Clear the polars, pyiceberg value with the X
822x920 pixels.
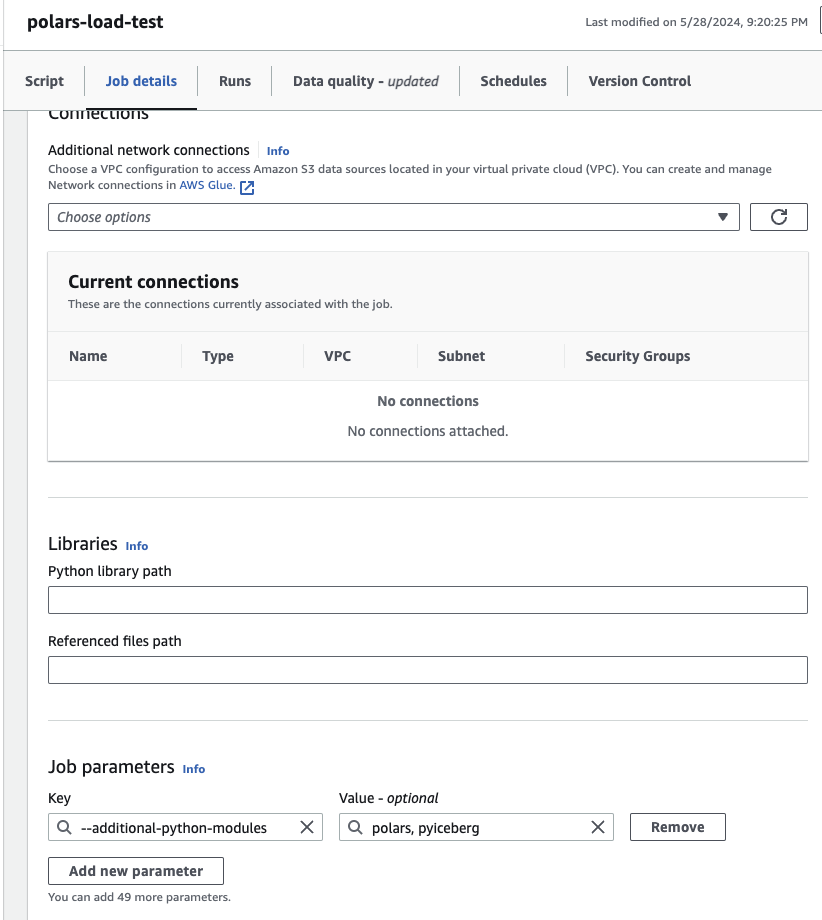tap(597, 827)
